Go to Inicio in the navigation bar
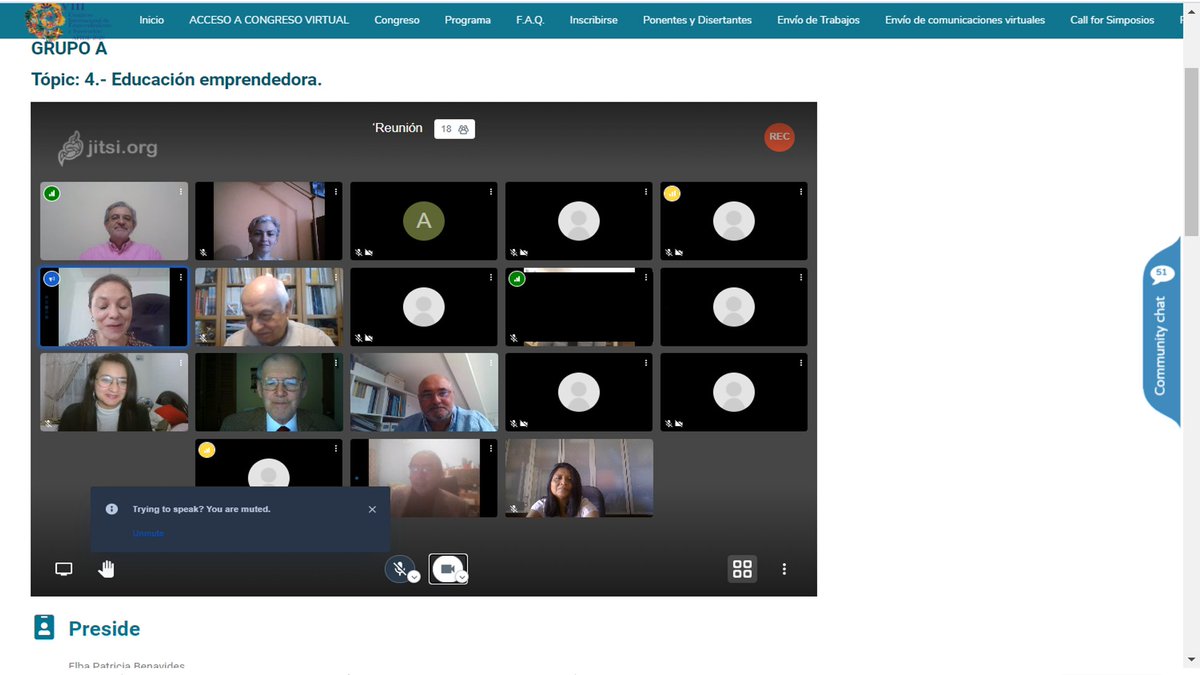 [x=152, y=20]
